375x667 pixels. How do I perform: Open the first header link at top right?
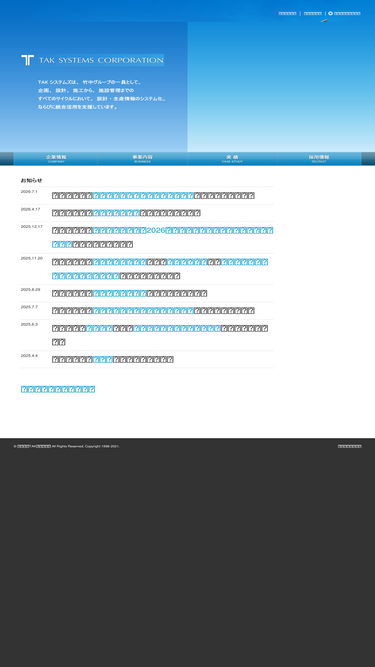[x=287, y=13]
